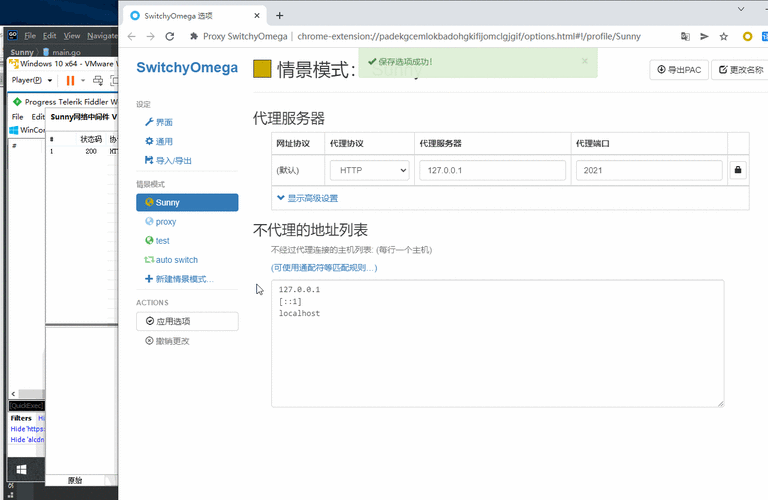Image resolution: width=768 pixels, height=500 pixels.
Task: Bookmark this page with the star icon
Action: [723, 36]
